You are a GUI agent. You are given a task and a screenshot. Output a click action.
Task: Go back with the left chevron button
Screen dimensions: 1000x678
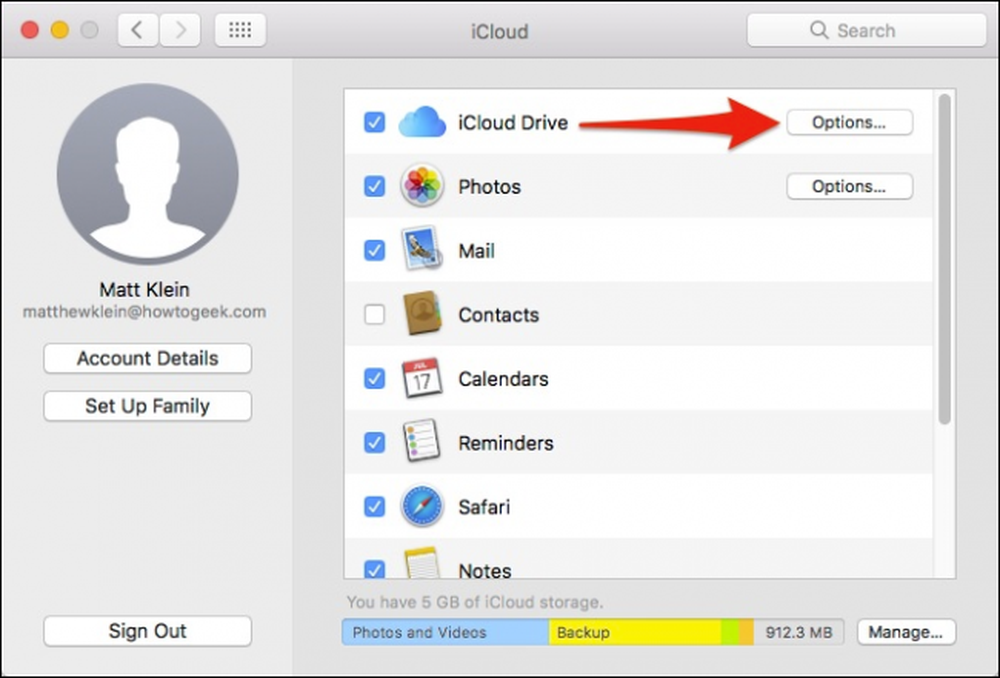pyautogui.click(x=137, y=30)
